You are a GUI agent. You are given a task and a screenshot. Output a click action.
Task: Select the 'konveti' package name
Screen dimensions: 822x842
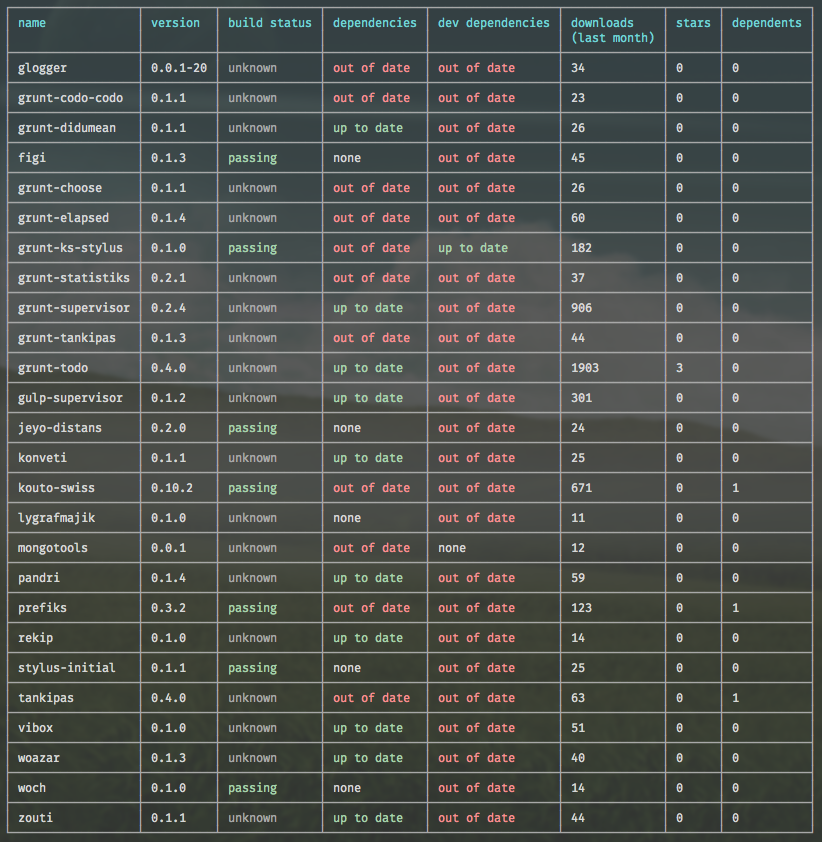pyautogui.click(x=42, y=459)
